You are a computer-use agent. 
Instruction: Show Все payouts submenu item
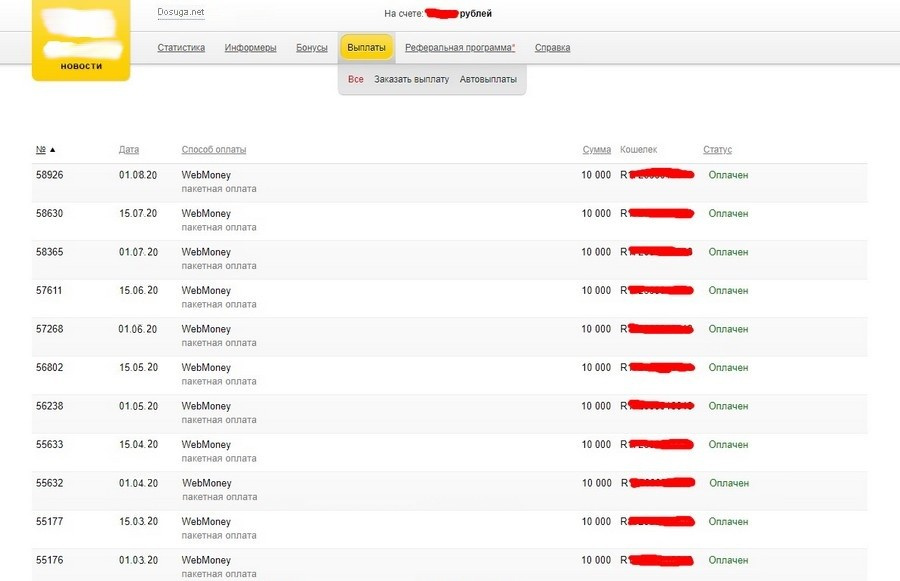coord(355,79)
